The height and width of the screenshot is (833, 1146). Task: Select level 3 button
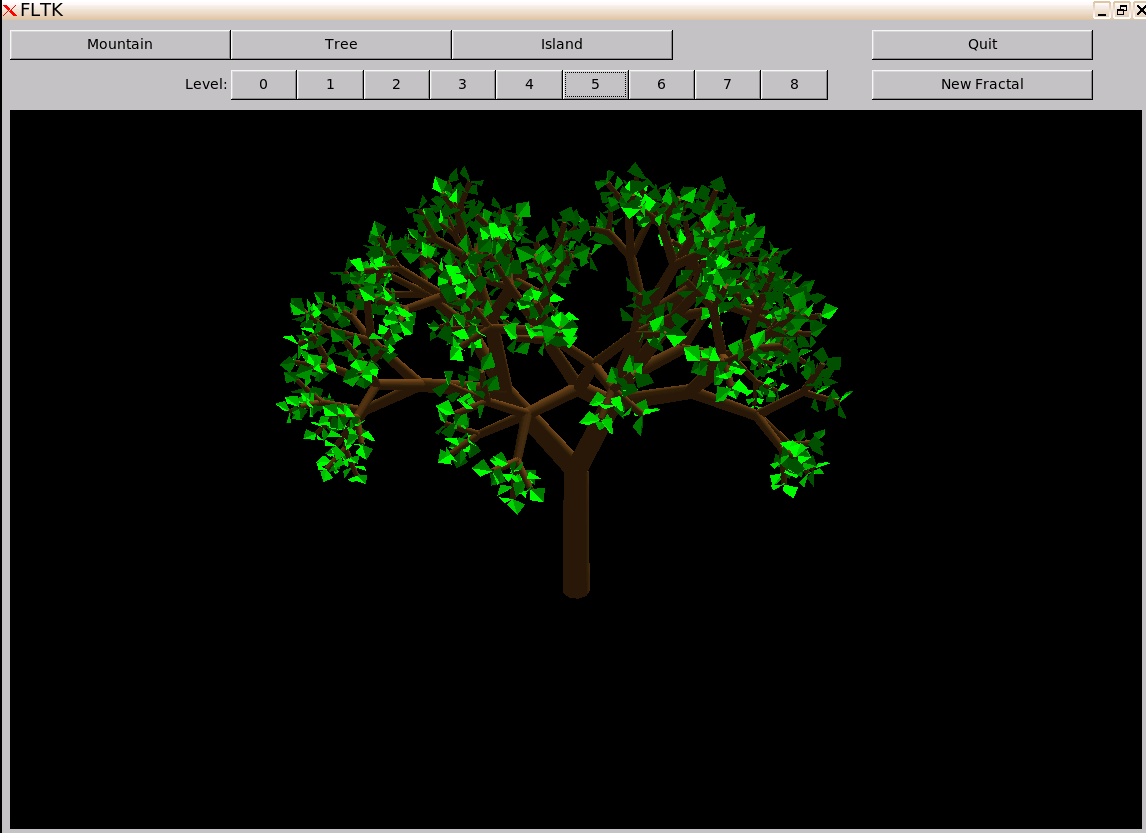pos(462,84)
